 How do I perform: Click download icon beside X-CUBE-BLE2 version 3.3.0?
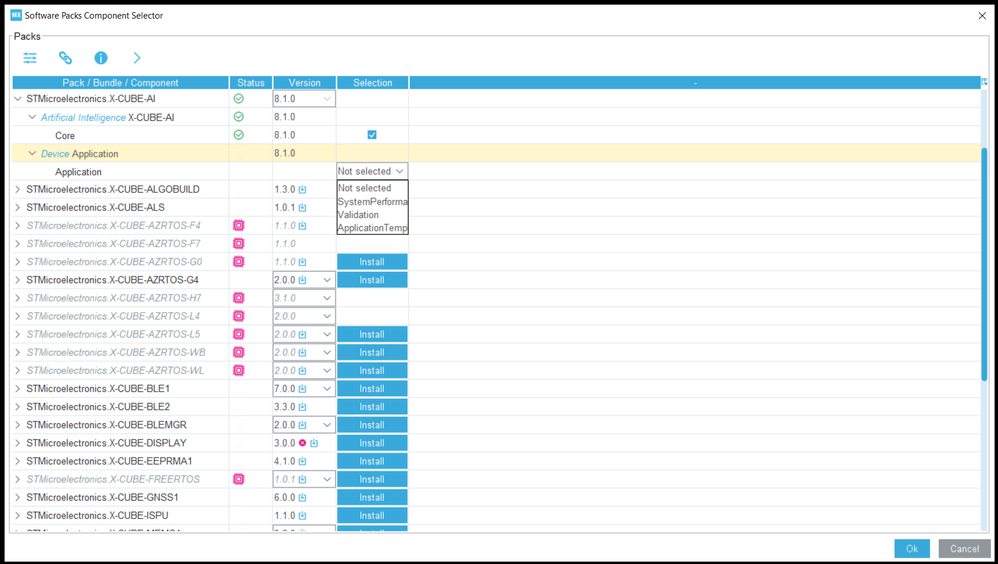click(x=302, y=407)
